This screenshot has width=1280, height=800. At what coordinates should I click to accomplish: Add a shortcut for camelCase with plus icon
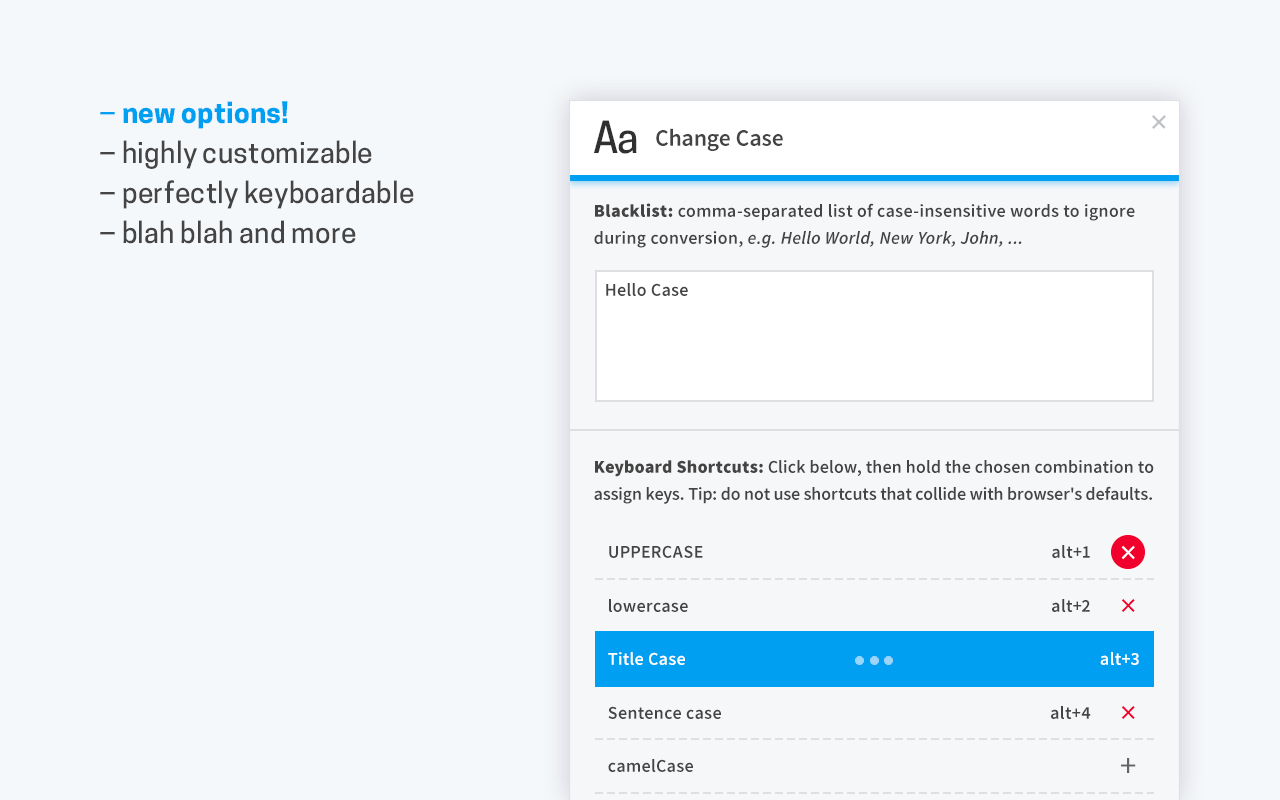pos(1128,766)
